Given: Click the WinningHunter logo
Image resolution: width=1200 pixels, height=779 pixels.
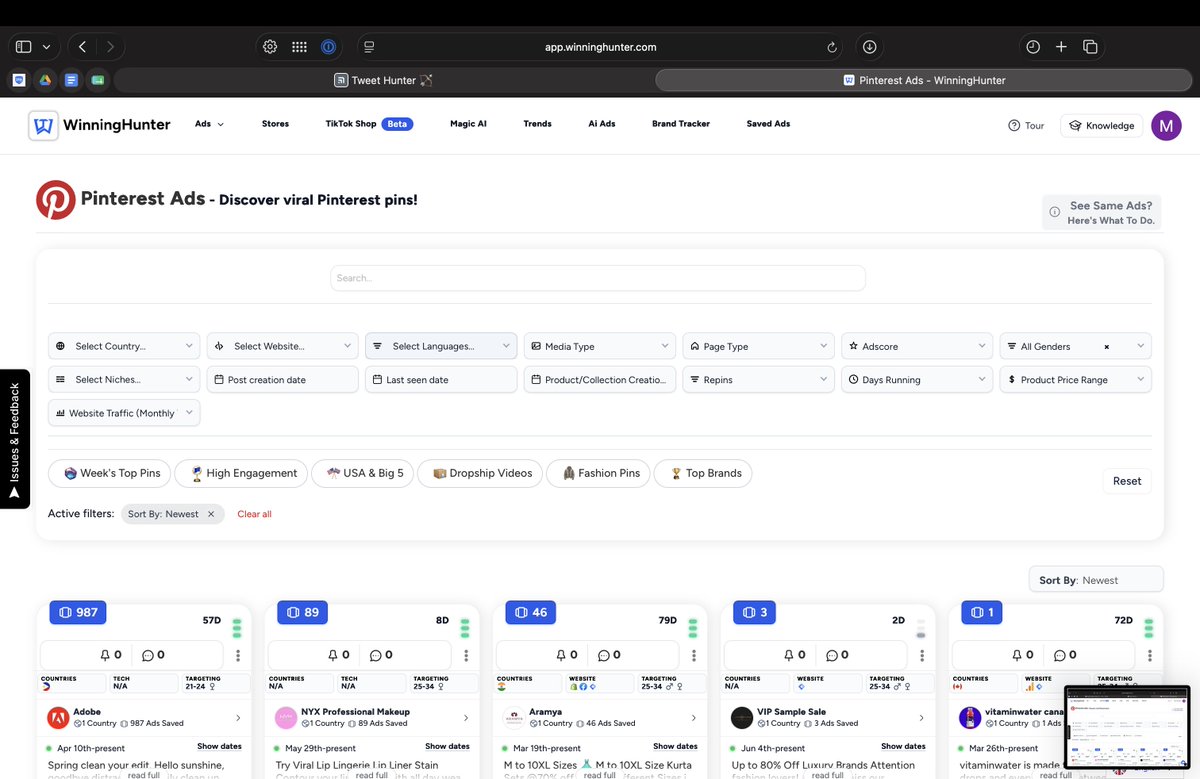Looking at the screenshot, I should pos(100,125).
